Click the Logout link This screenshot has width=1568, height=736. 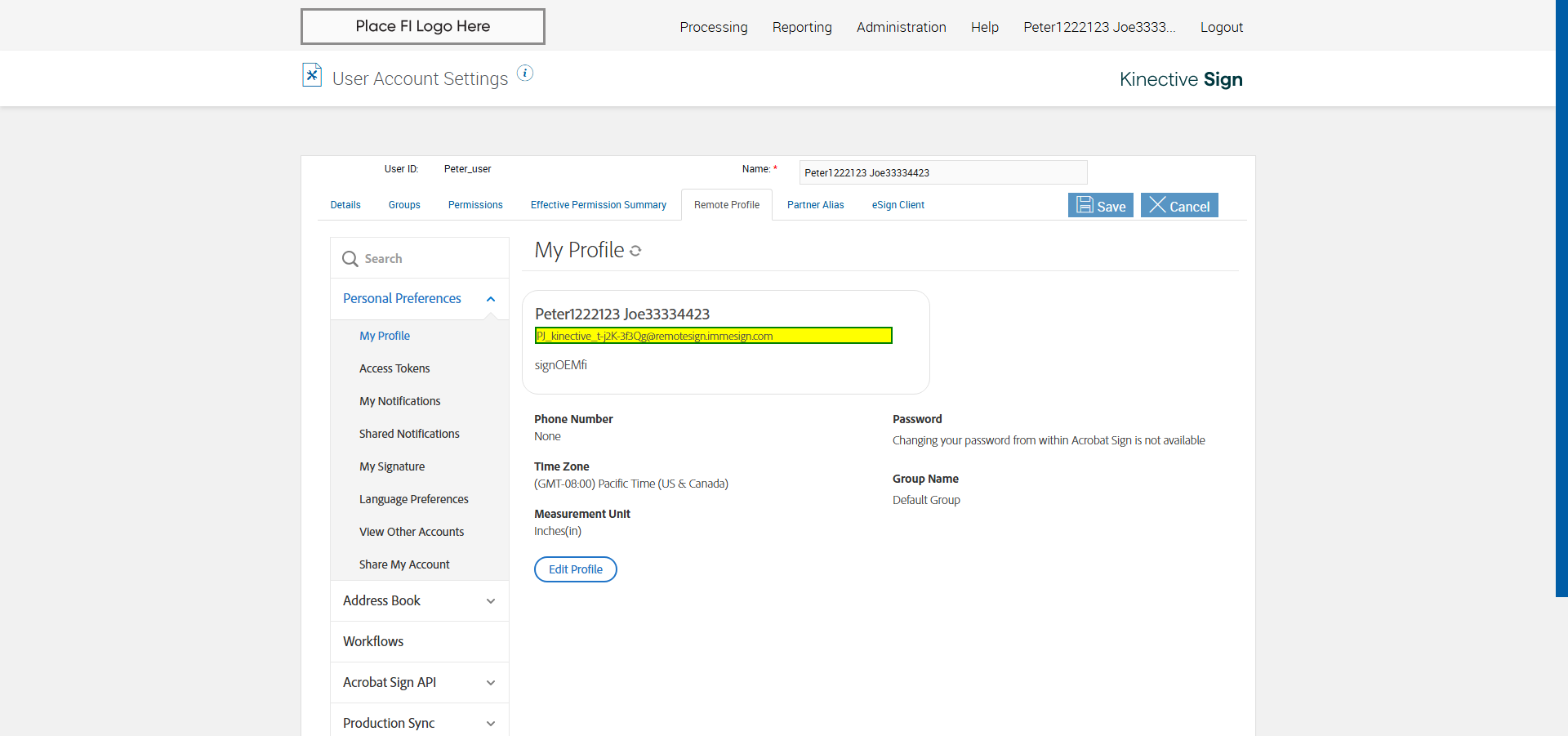point(1221,27)
